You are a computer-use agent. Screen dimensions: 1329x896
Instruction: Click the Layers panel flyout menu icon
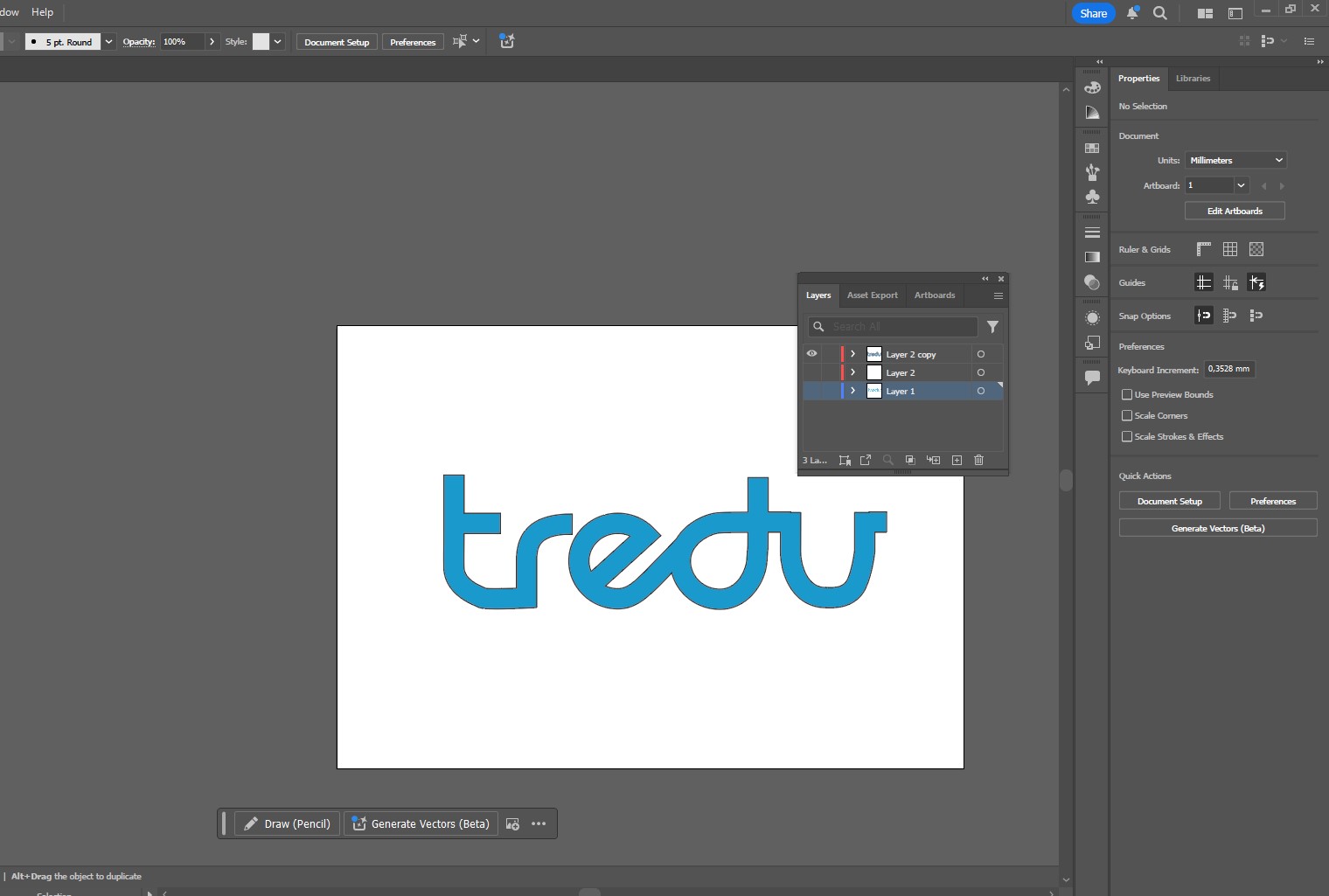(998, 295)
